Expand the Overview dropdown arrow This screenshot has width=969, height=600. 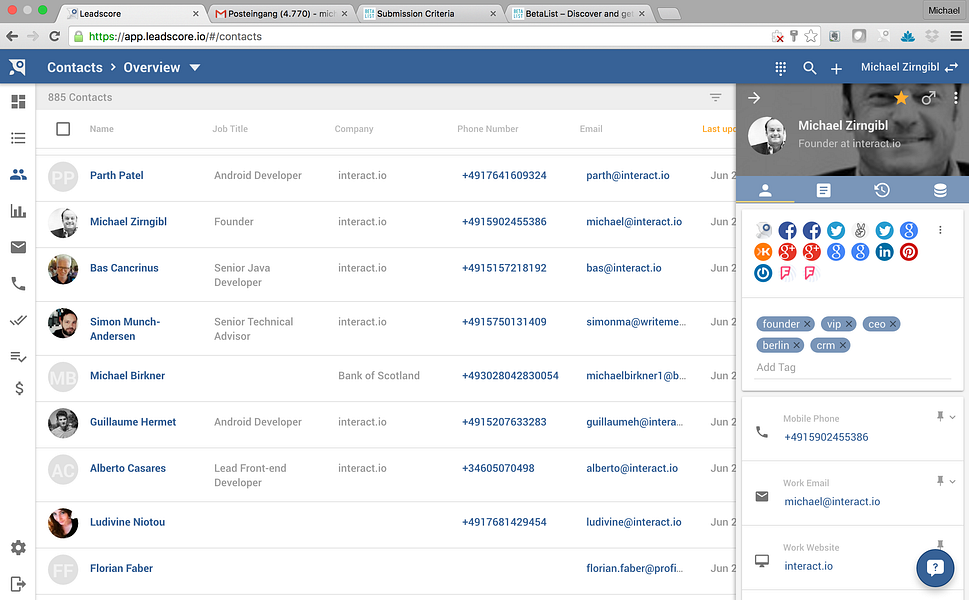(195, 67)
